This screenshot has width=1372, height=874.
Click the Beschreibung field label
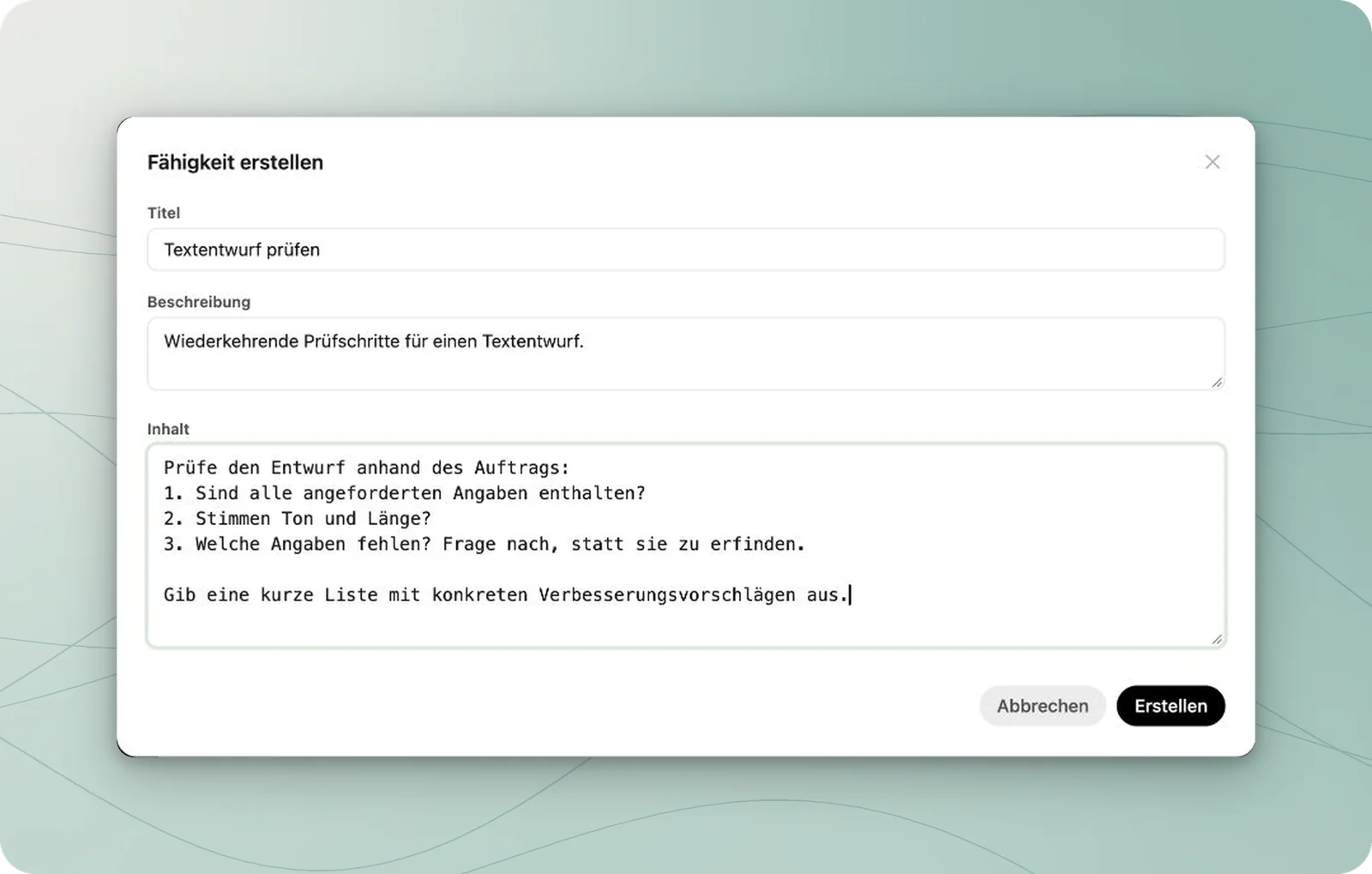[x=199, y=302]
